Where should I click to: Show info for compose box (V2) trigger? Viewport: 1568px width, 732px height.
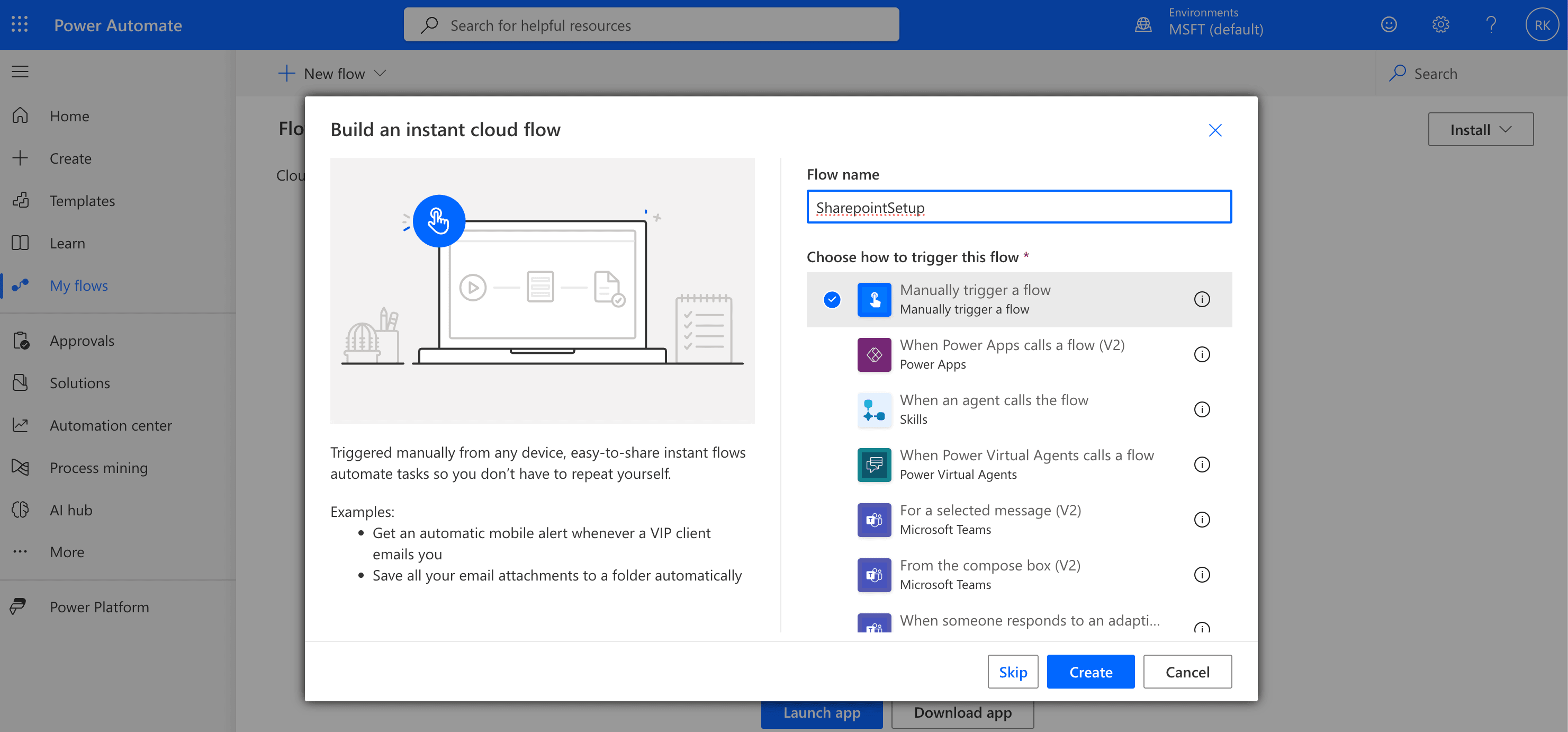click(1202, 575)
